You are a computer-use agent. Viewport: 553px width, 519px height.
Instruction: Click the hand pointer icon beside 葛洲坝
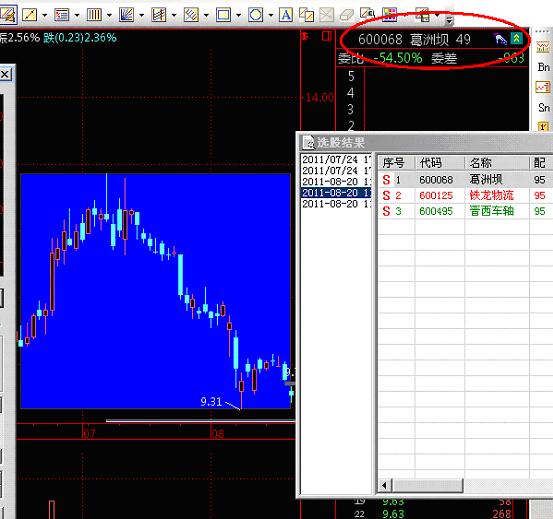point(500,38)
